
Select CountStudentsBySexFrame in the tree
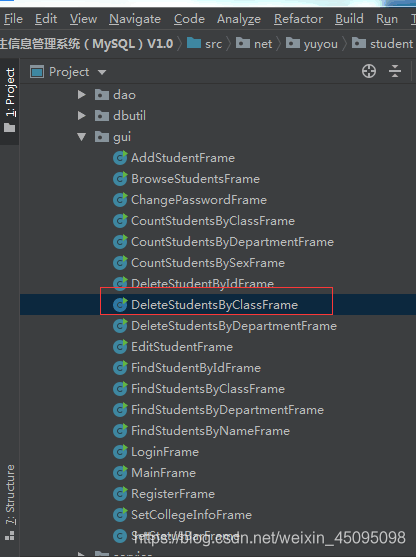pos(208,263)
